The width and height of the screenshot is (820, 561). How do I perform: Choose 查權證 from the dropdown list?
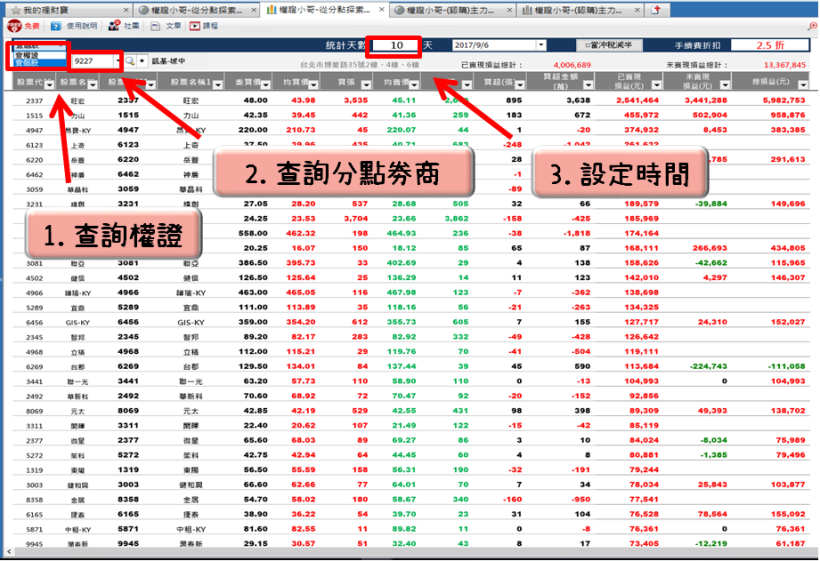click(x=39, y=55)
